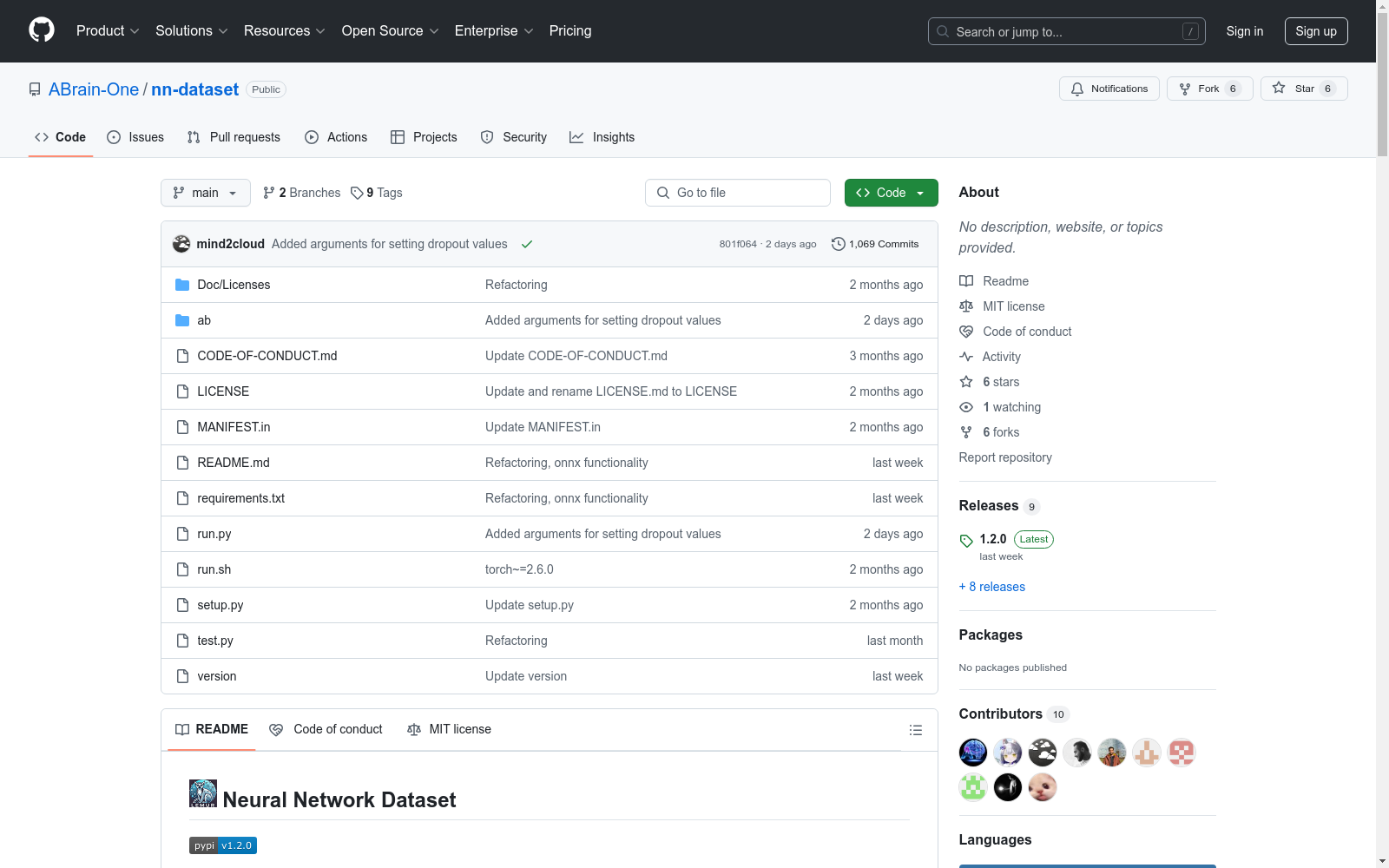Open the version file

tap(217, 676)
